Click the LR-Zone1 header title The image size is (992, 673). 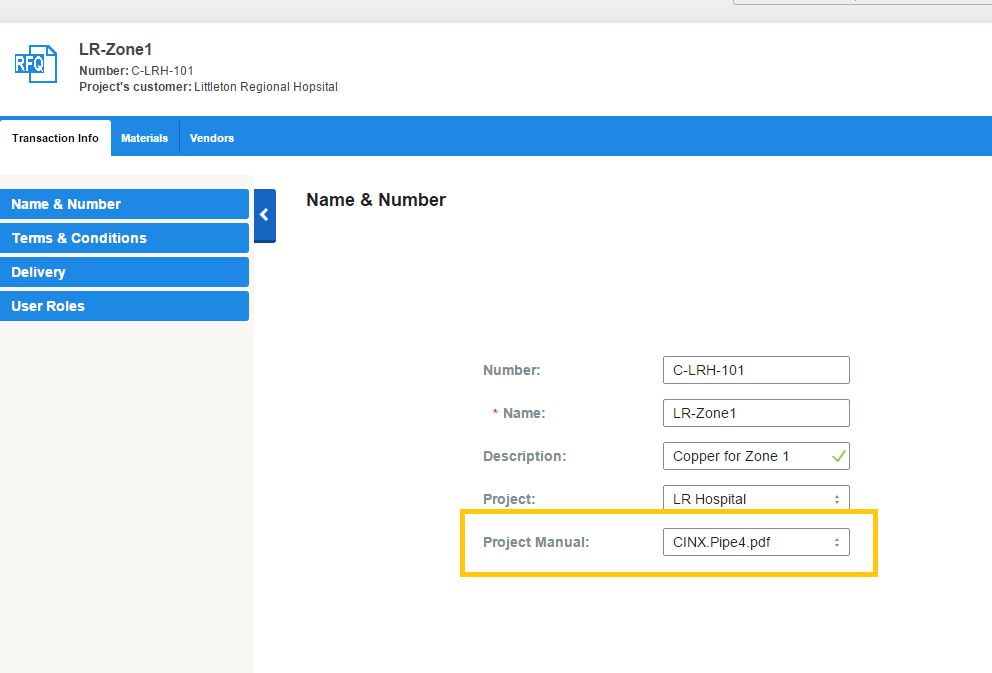[x=115, y=49]
